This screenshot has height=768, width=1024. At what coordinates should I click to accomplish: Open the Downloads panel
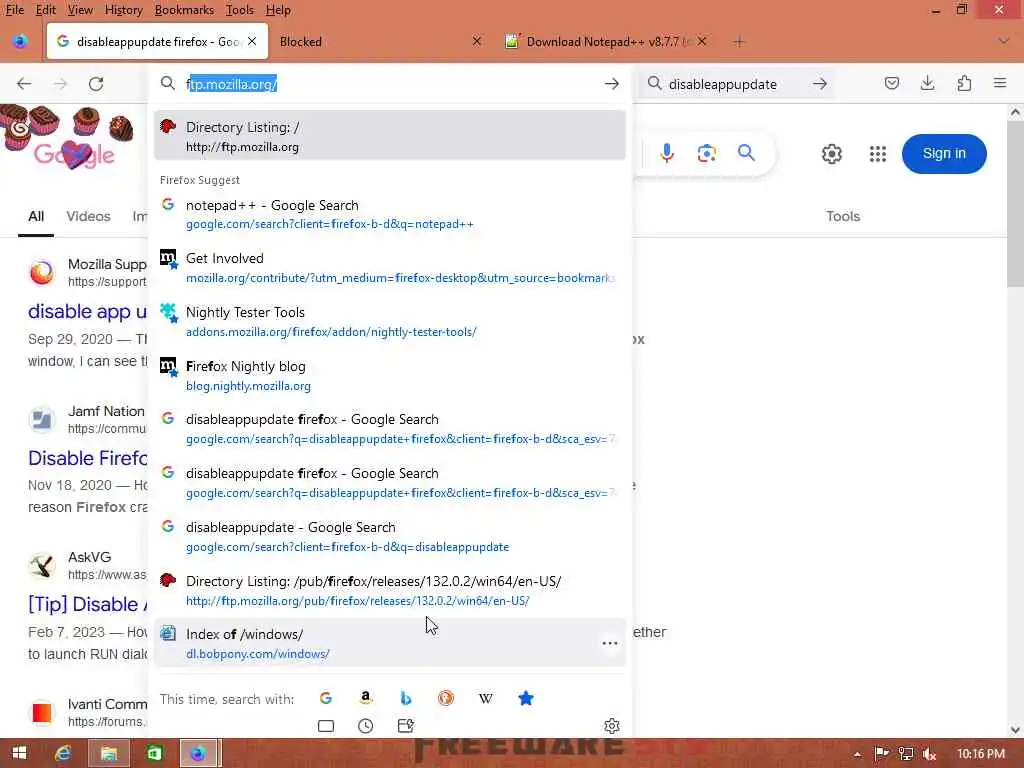click(927, 83)
